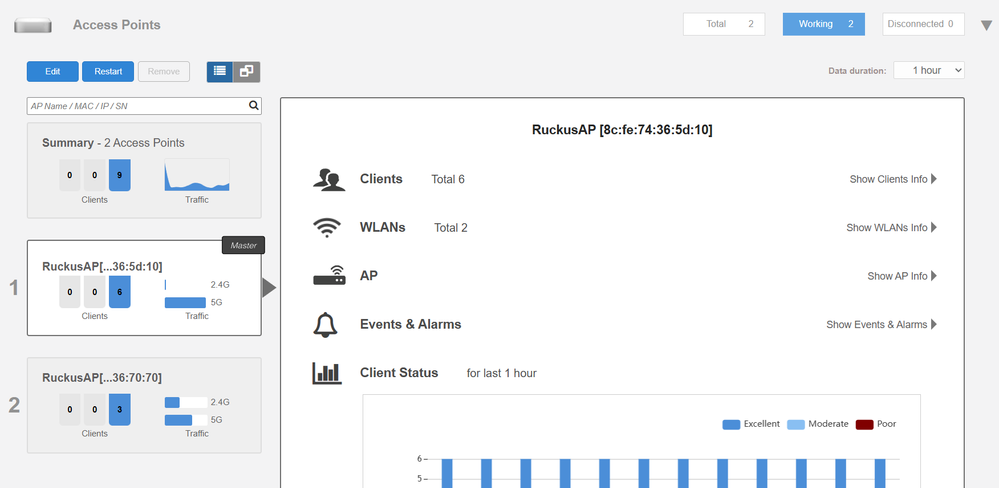Switch to group view icon

pyautogui.click(x=246, y=71)
